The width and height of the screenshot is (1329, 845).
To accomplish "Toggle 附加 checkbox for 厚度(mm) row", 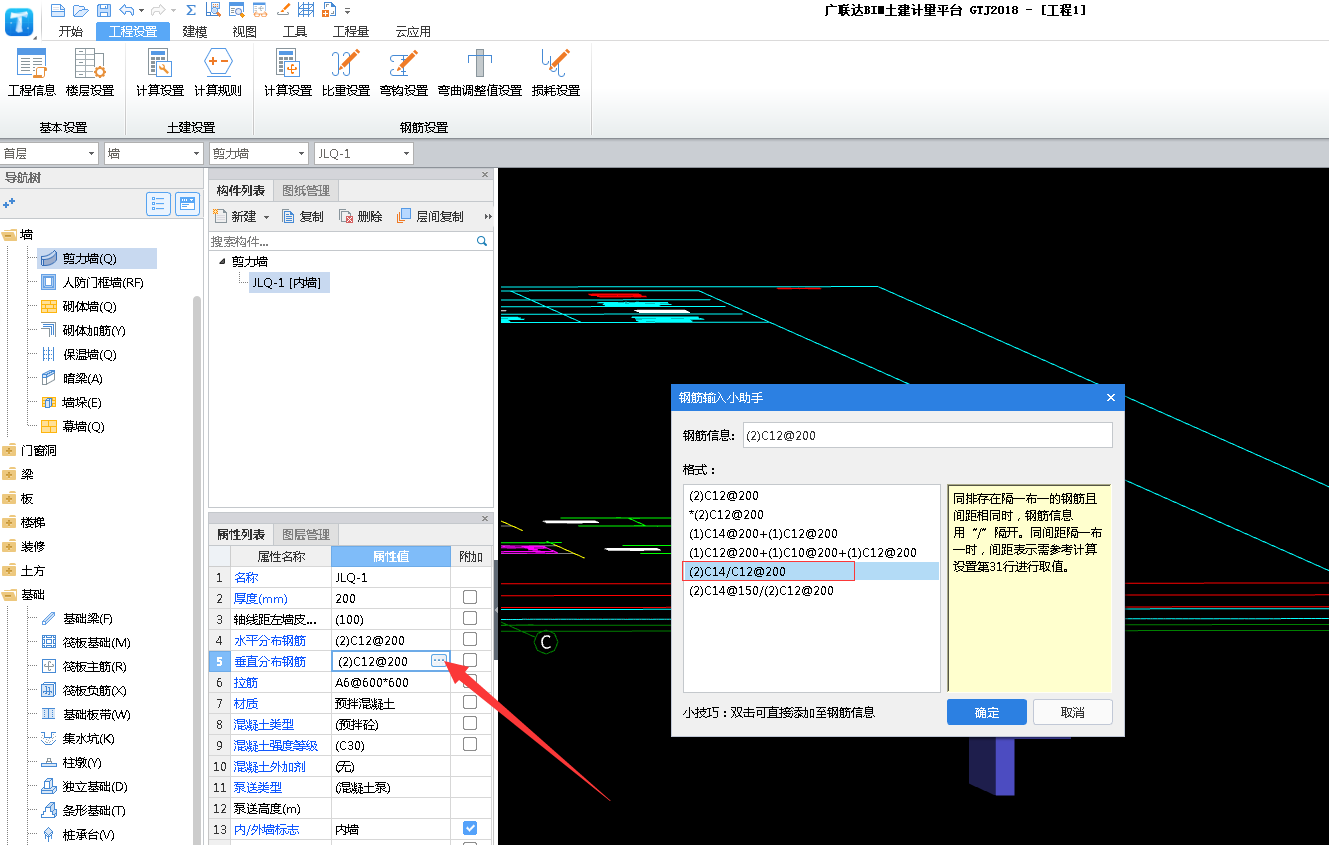I will [470, 597].
